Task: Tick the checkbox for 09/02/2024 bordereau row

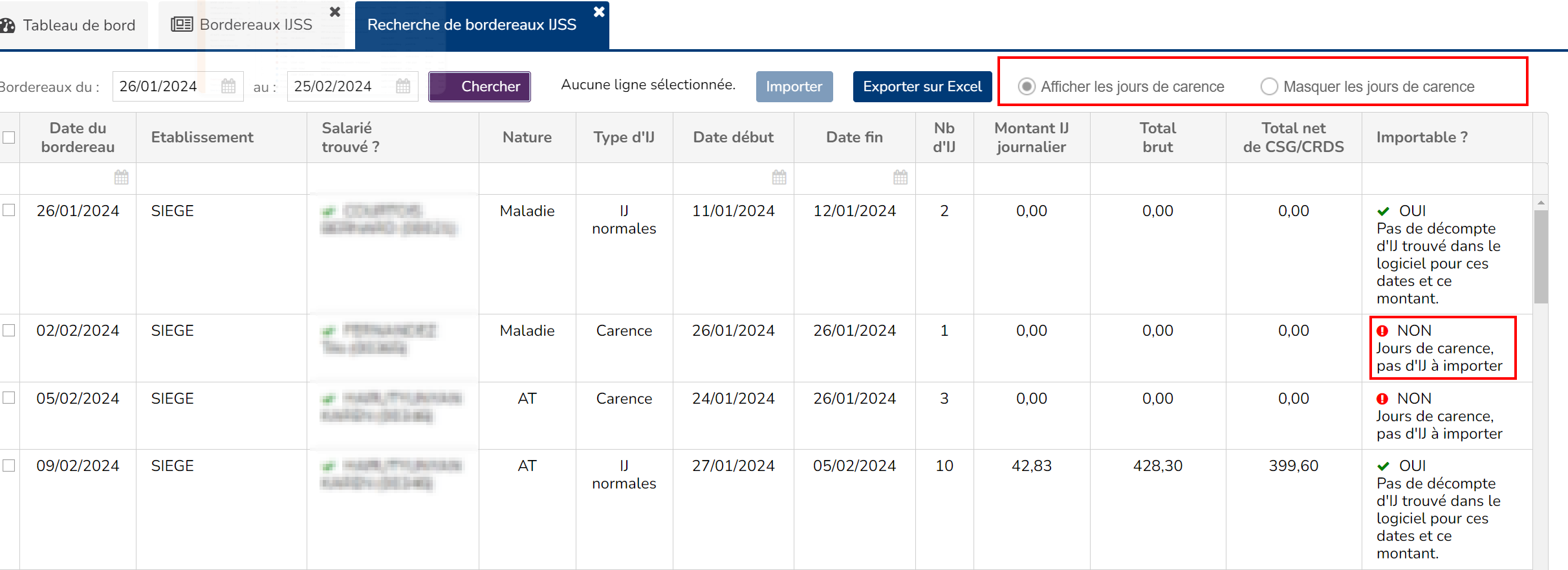Action: coord(9,465)
